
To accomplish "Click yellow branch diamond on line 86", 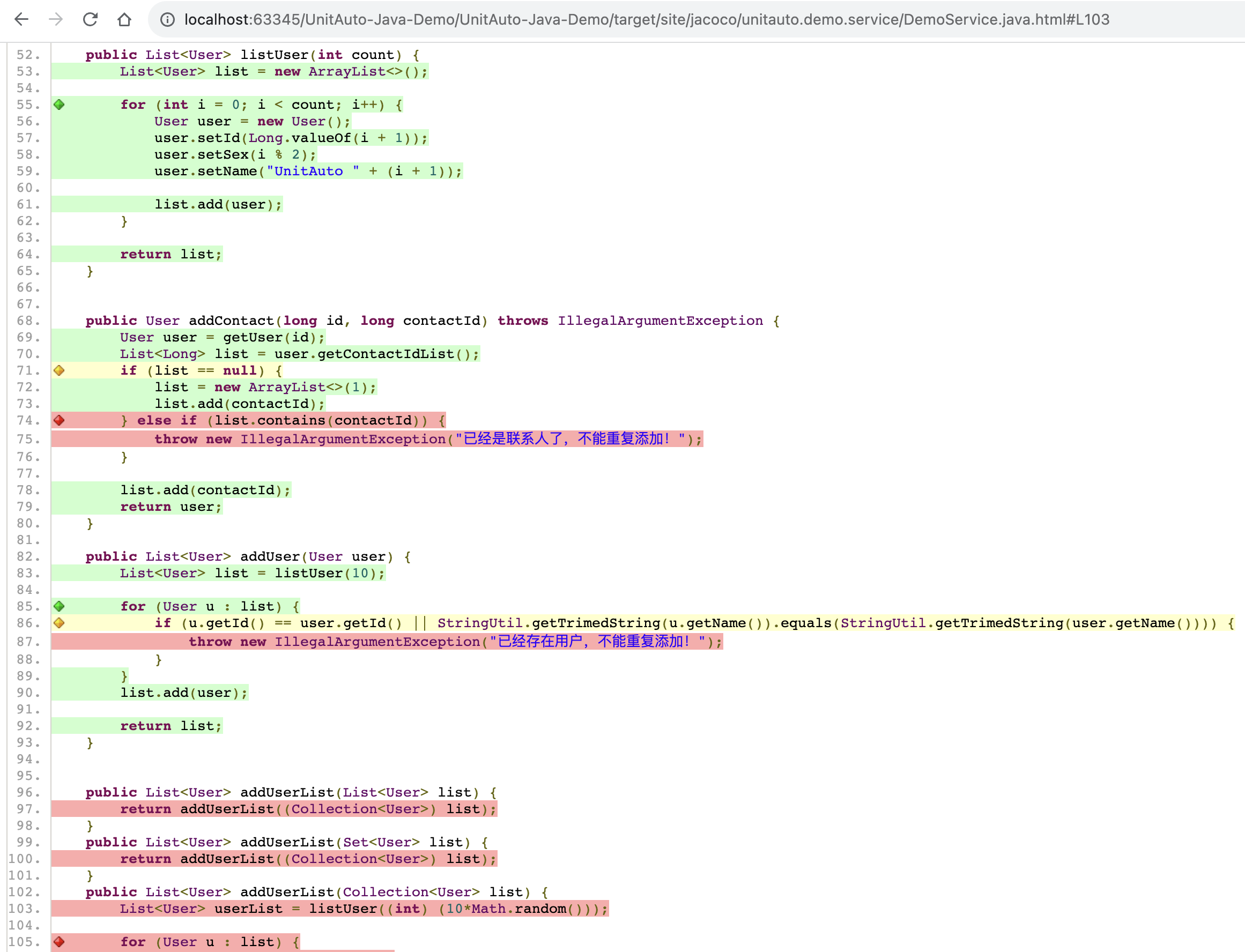I will (x=59, y=623).
